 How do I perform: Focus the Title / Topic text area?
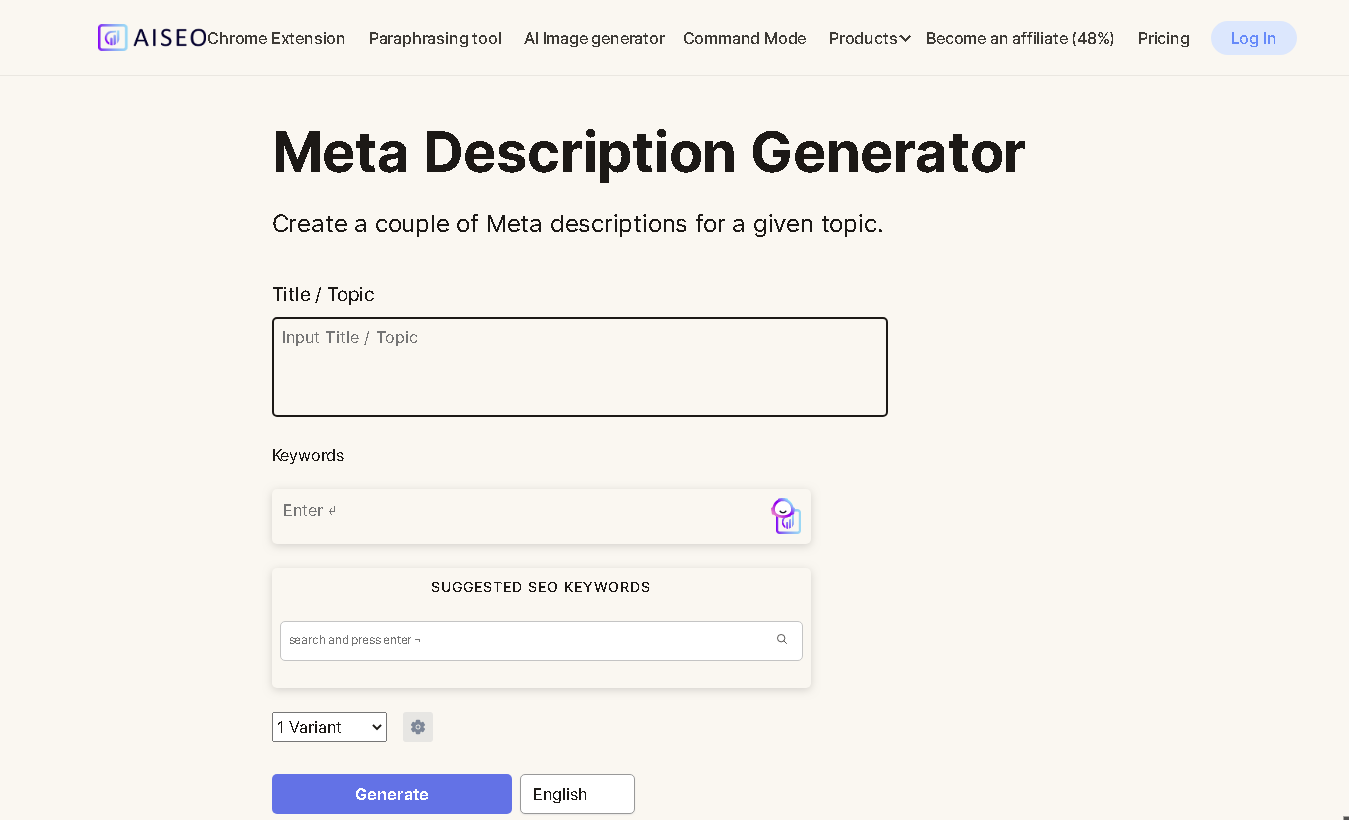579,367
